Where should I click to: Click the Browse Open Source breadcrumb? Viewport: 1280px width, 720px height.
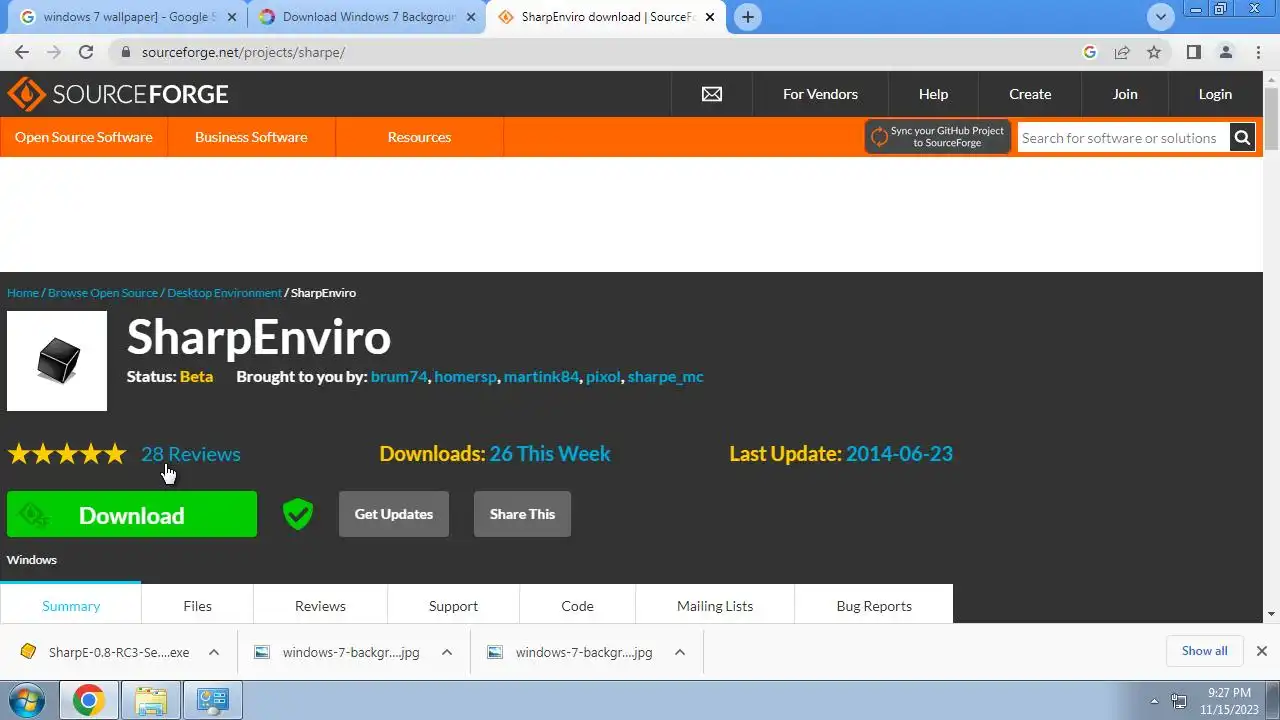(x=103, y=293)
